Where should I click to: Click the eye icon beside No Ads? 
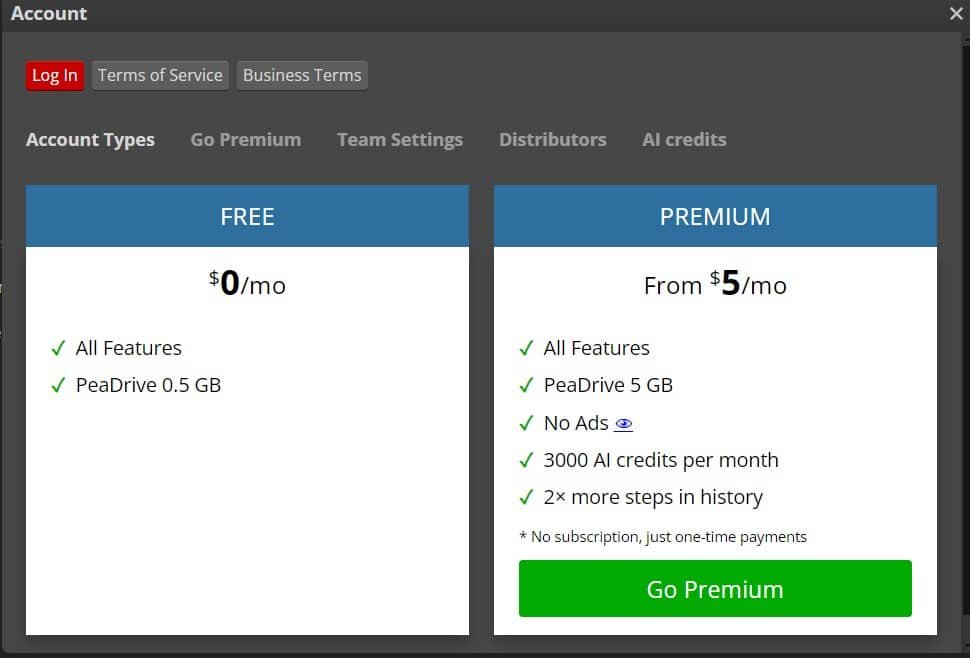pyautogui.click(x=624, y=424)
